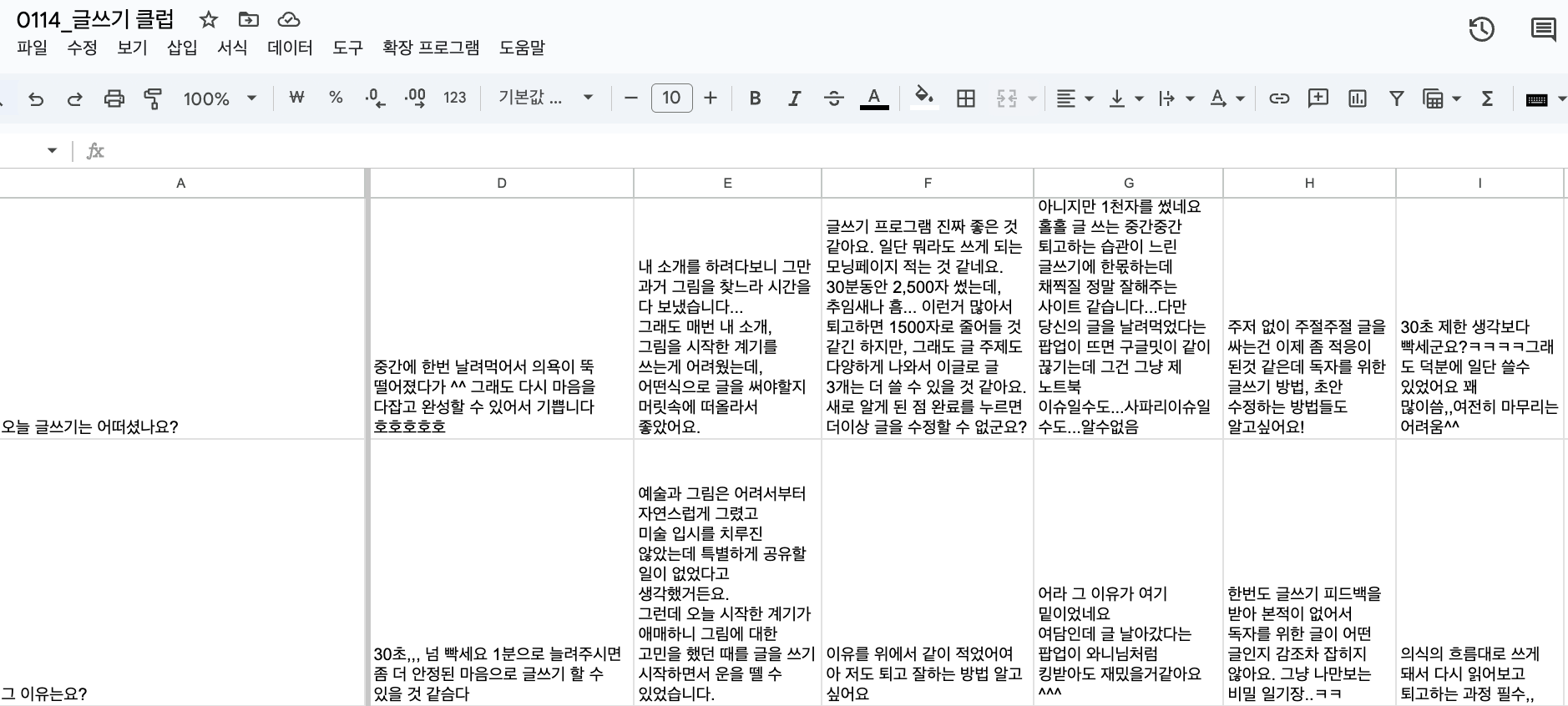Click the document title 0114_글쓰기 클럽
1568x706 pixels.
pos(95,19)
